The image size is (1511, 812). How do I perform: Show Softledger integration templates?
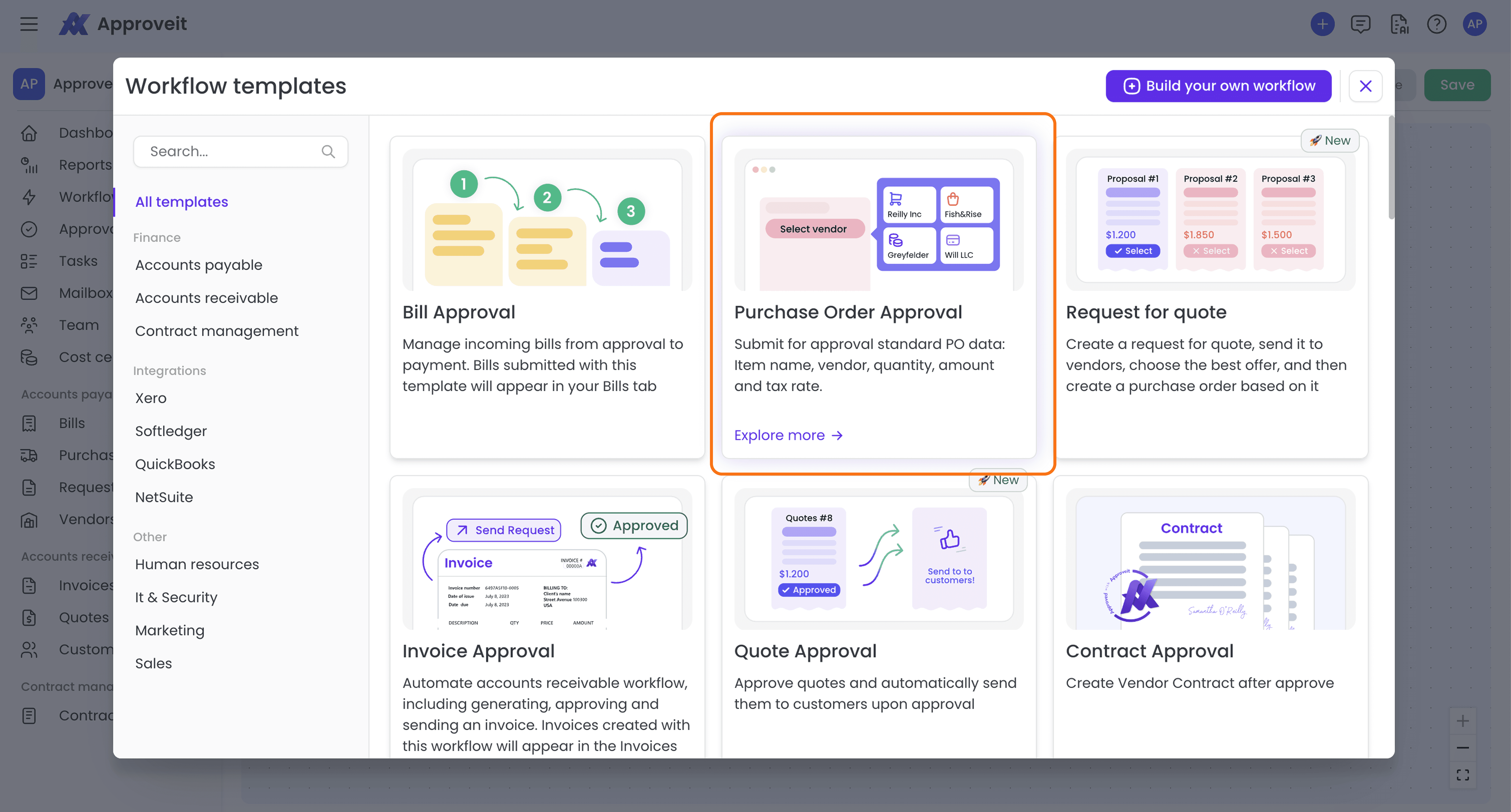pos(171,431)
